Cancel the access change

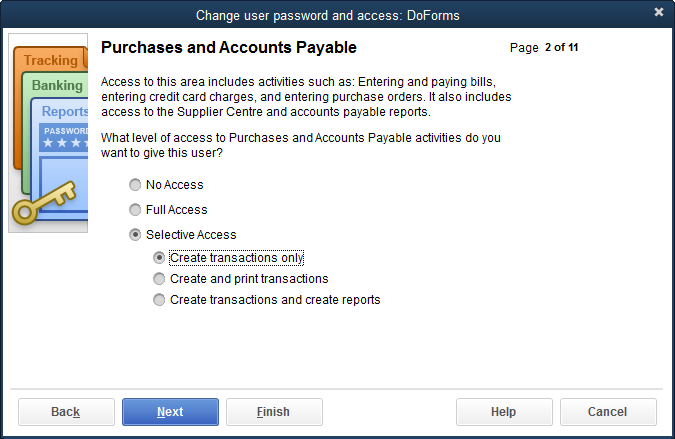(608, 412)
